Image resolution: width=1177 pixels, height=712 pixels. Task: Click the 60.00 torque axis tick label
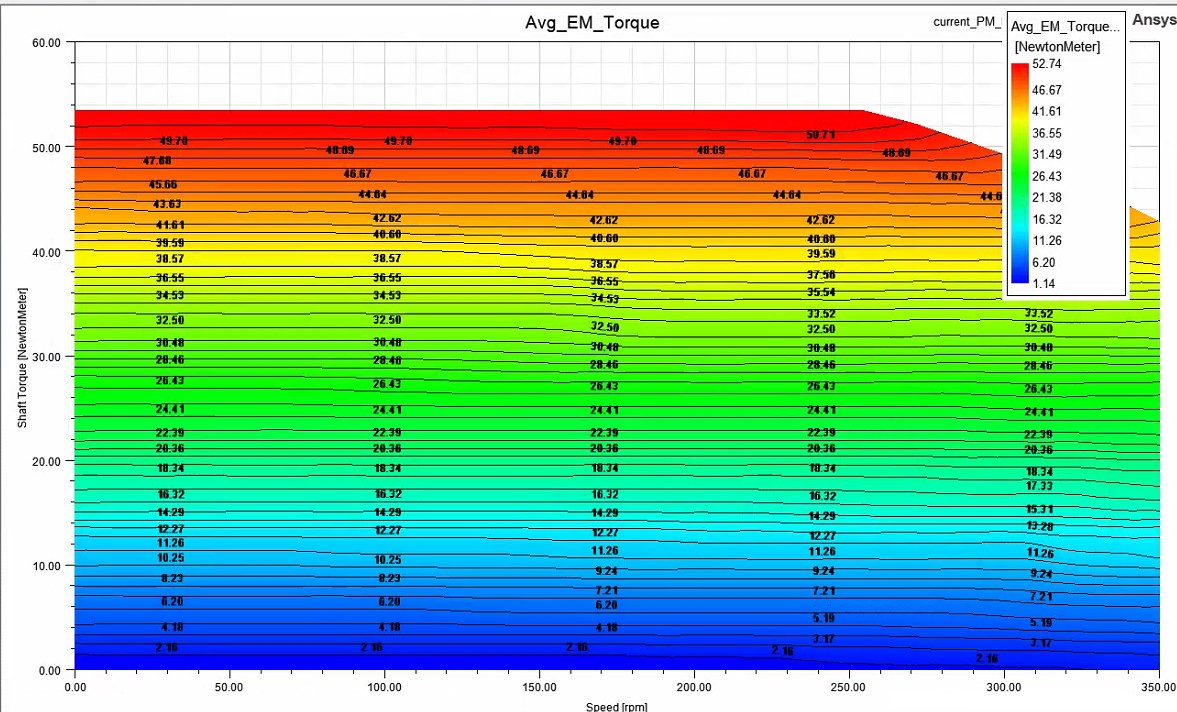point(47,43)
